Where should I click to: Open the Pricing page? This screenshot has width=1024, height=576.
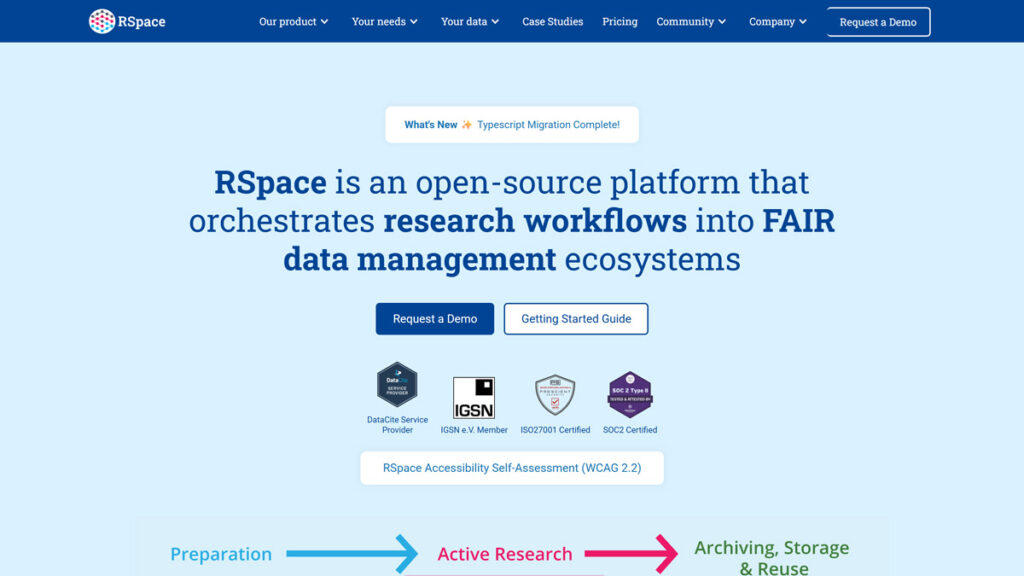619,21
